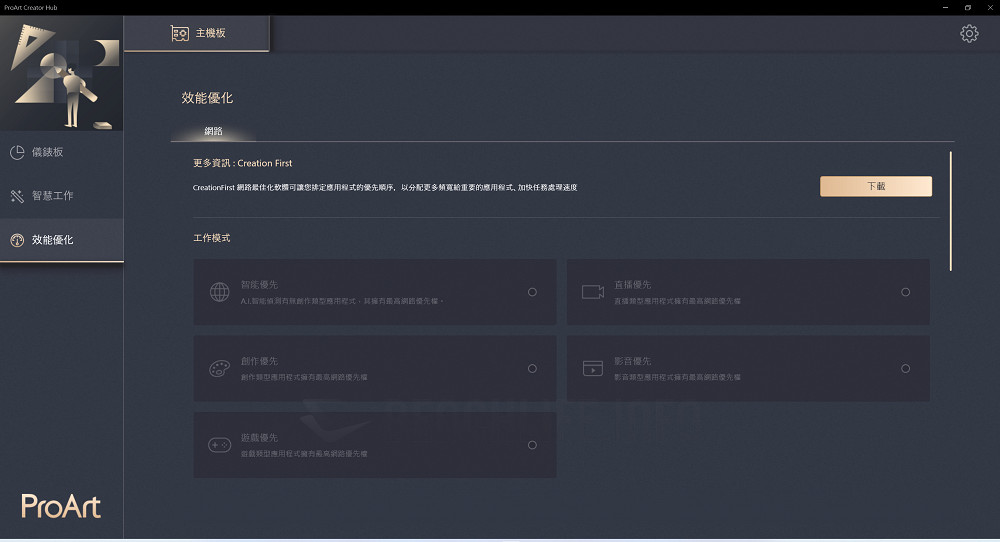Restore down the application window

[967, 8]
